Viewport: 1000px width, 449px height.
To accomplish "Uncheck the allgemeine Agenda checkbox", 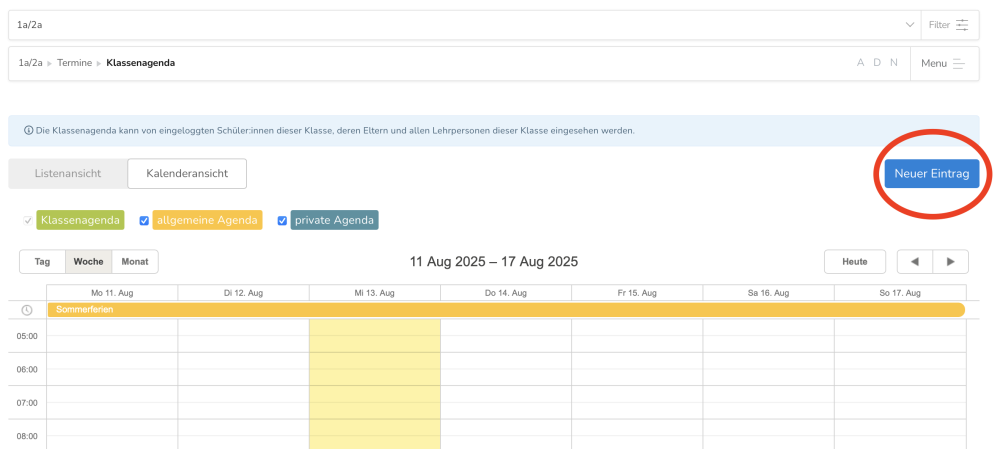I will pyautogui.click(x=144, y=220).
